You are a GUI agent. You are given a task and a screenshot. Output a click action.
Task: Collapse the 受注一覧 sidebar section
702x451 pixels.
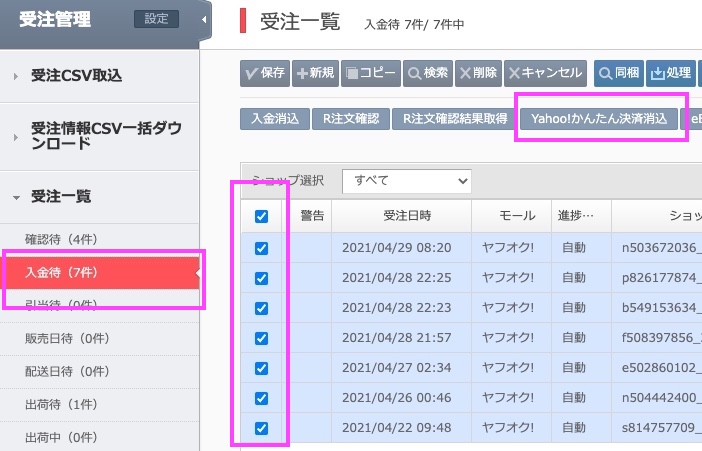pyautogui.click(x=100, y=197)
